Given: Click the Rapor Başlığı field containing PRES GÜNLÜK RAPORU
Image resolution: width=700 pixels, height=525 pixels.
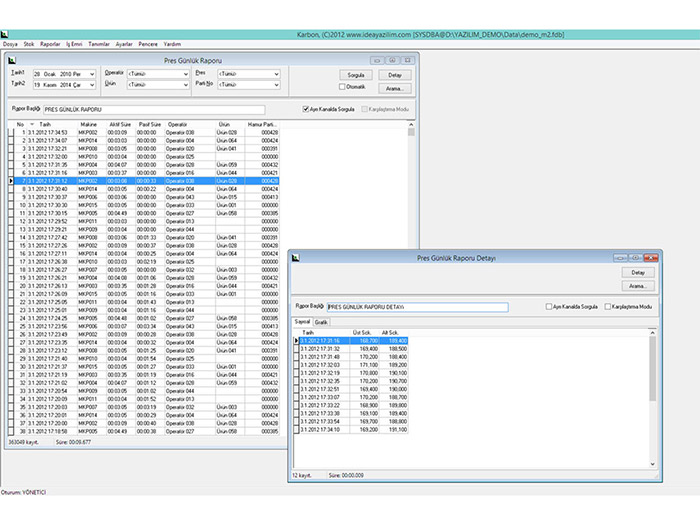Looking at the screenshot, I should coord(154,109).
